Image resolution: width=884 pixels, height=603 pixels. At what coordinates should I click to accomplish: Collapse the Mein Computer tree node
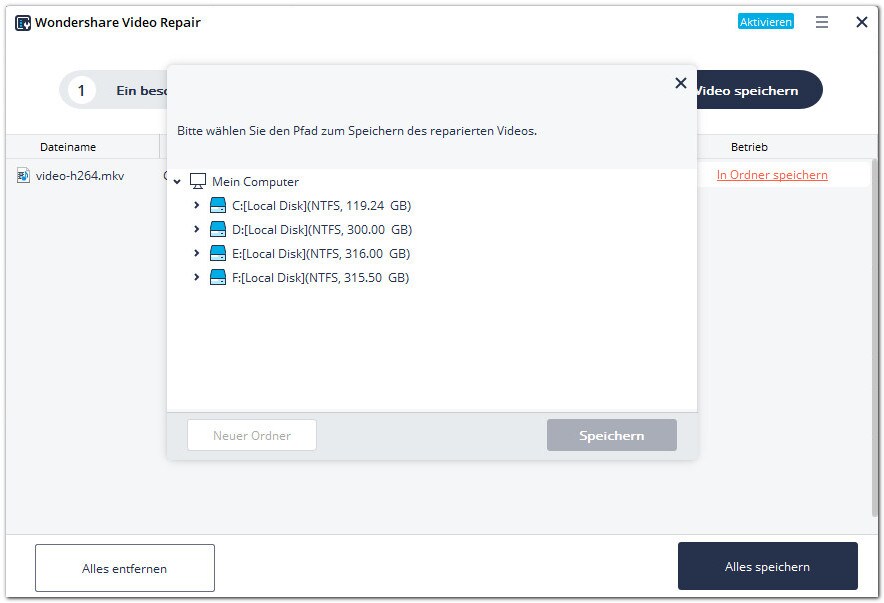[177, 182]
